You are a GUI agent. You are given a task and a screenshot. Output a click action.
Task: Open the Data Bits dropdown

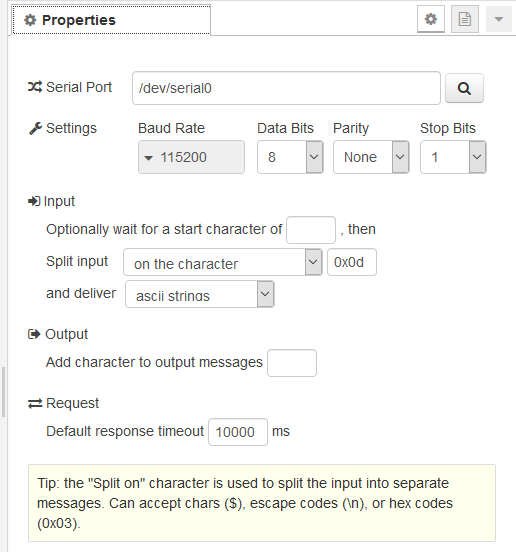click(x=290, y=157)
